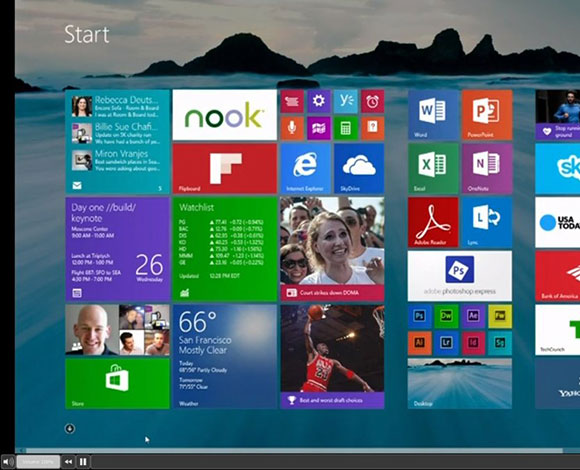Viewport: 580px width, 470px height.
Task: Open the Mail live tile
Action: pos(118,142)
